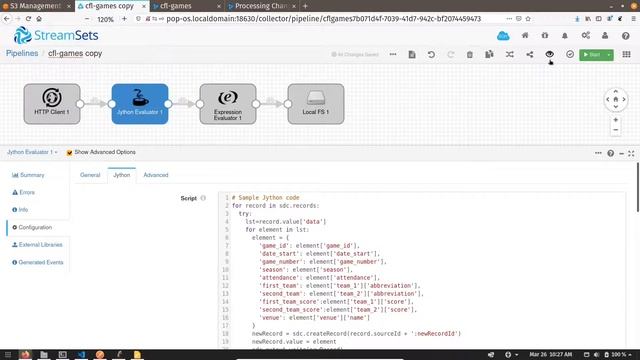Select the HTTP Client 1 stage
This screenshot has width=640, height=360.
[52, 104]
